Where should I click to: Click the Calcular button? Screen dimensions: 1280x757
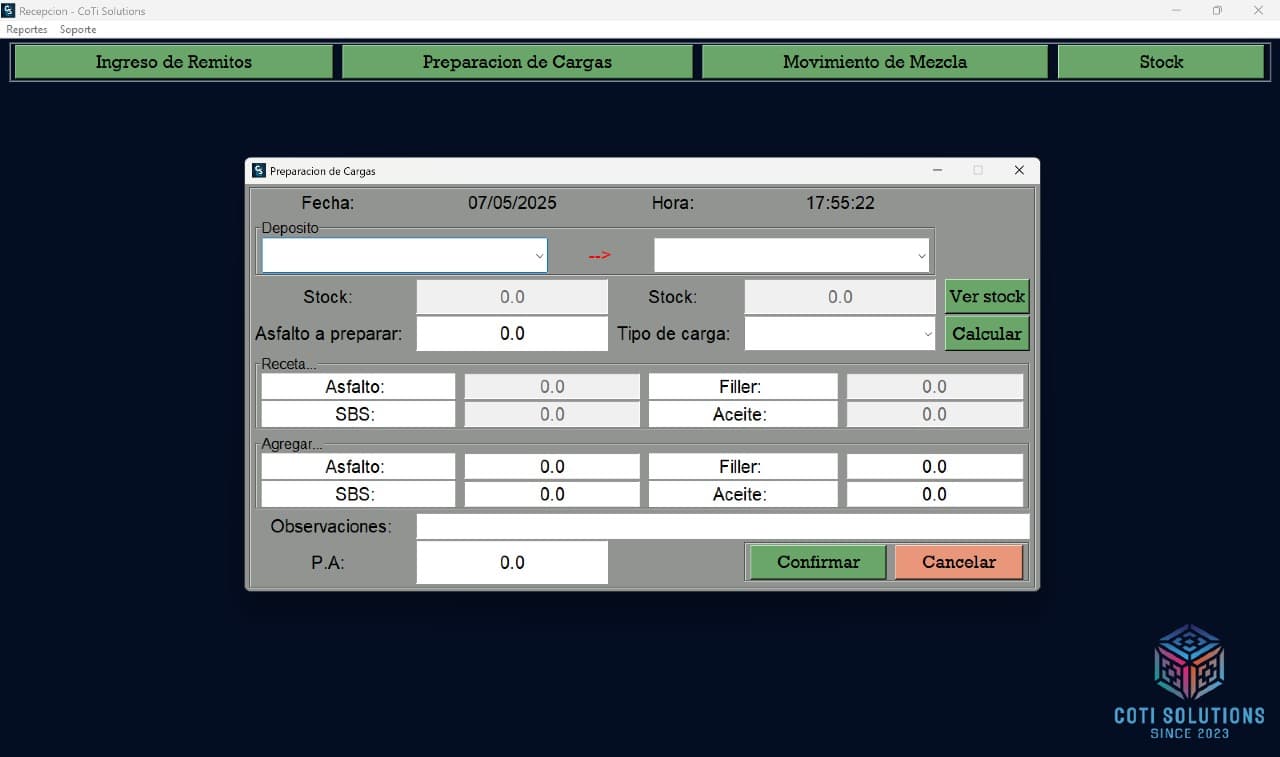[986, 334]
